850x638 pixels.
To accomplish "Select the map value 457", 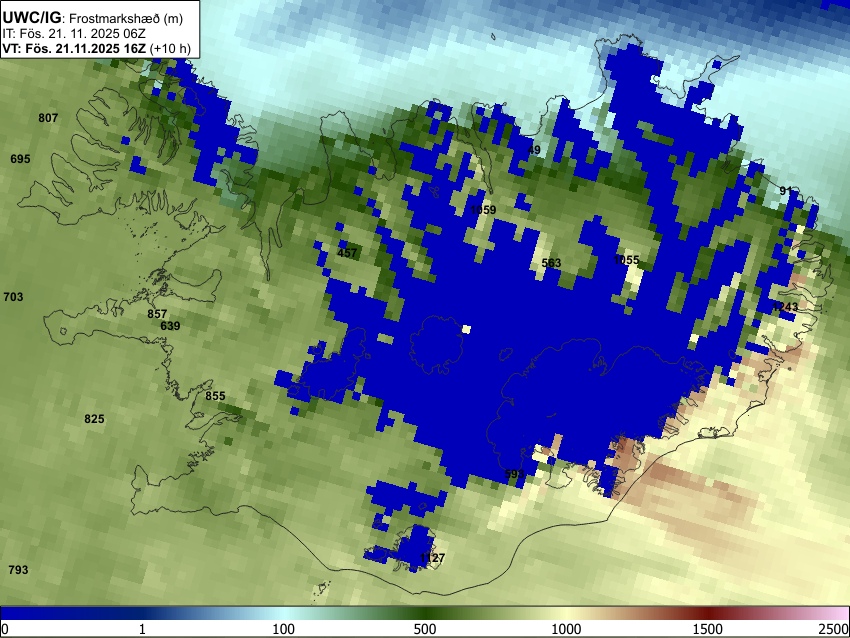I will coord(347,253).
